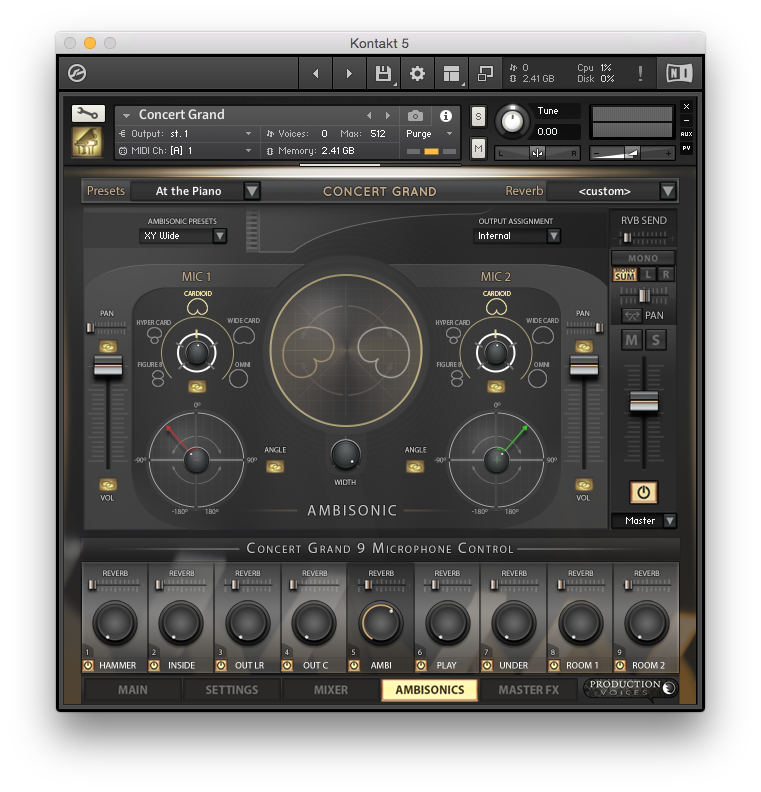
Task: Click the Mic 1 angle link icon
Action: 275,467
